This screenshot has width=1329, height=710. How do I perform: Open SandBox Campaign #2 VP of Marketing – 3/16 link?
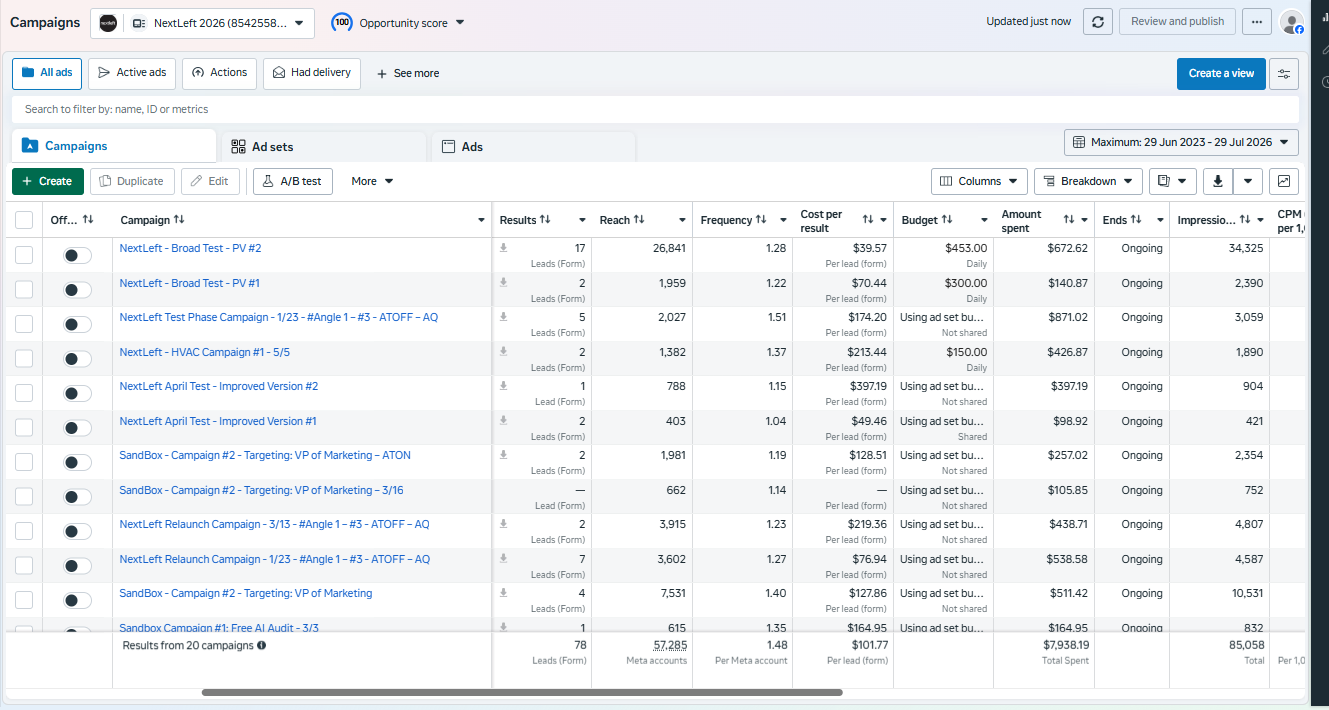pyautogui.click(x=261, y=490)
